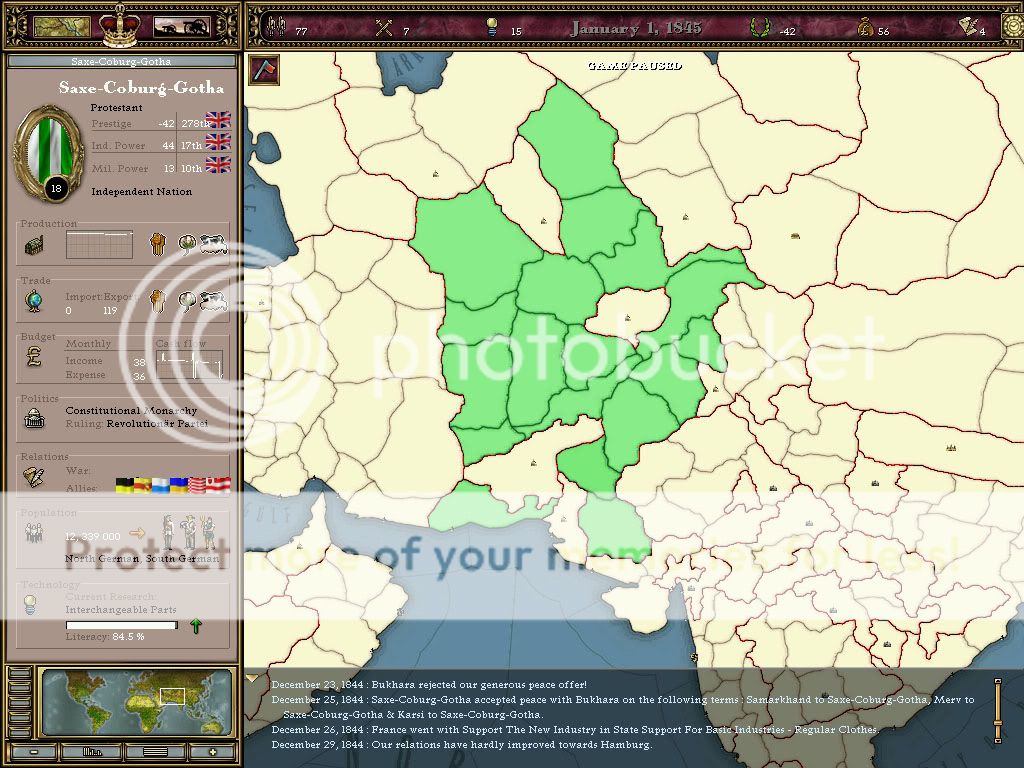The image size is (1024, 768).
Task: Open the Population people group icon
Action: click(x=34, y=533)
